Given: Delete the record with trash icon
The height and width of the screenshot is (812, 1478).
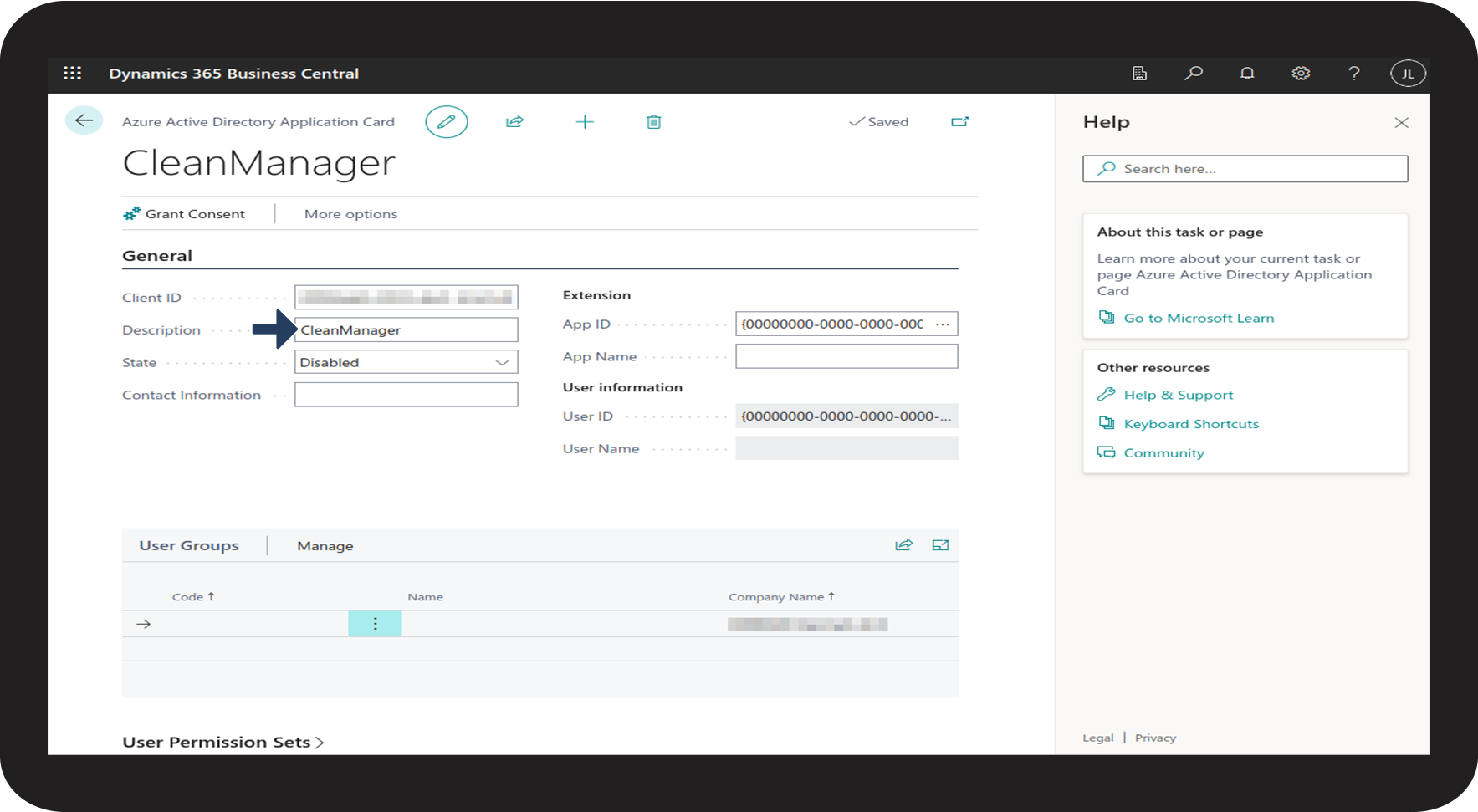Looking at the screenshot, I should click(654, 122).
